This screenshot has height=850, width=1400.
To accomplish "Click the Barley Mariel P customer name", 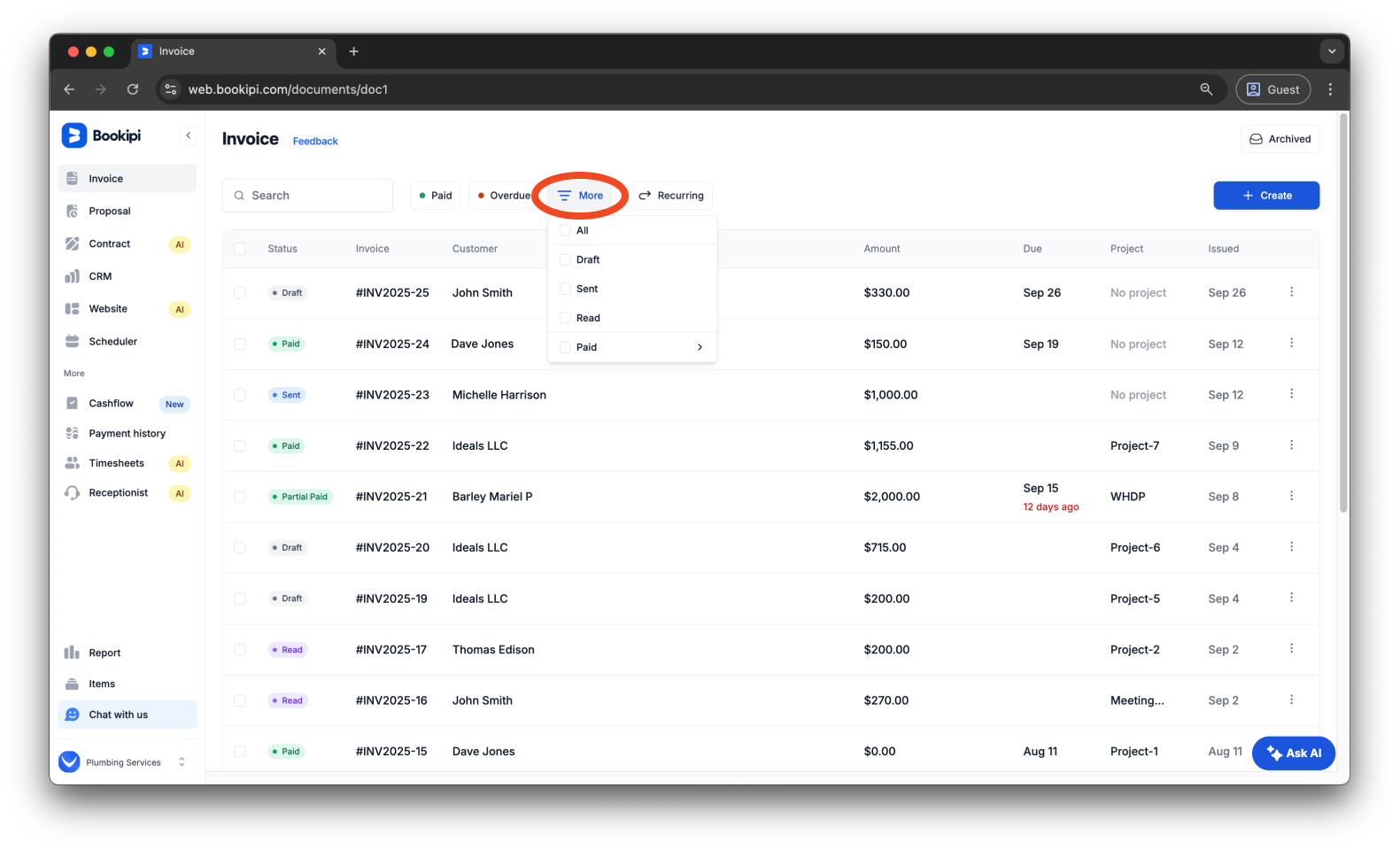I will 492,497.
